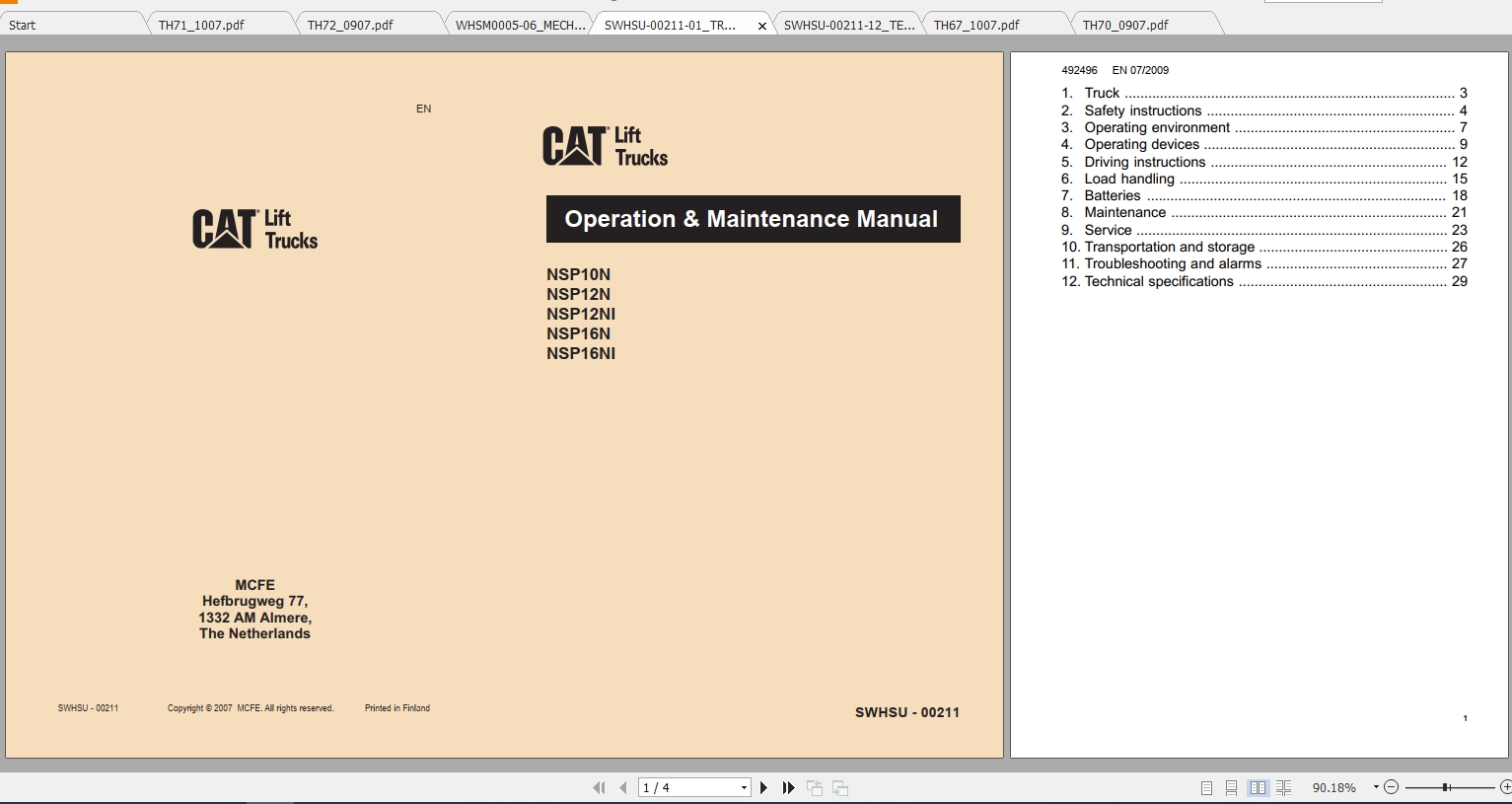Viewport: 1512px width, 804px height.
Task: Switch to two-page continuous view
Action: click(x=1283, y=787)
